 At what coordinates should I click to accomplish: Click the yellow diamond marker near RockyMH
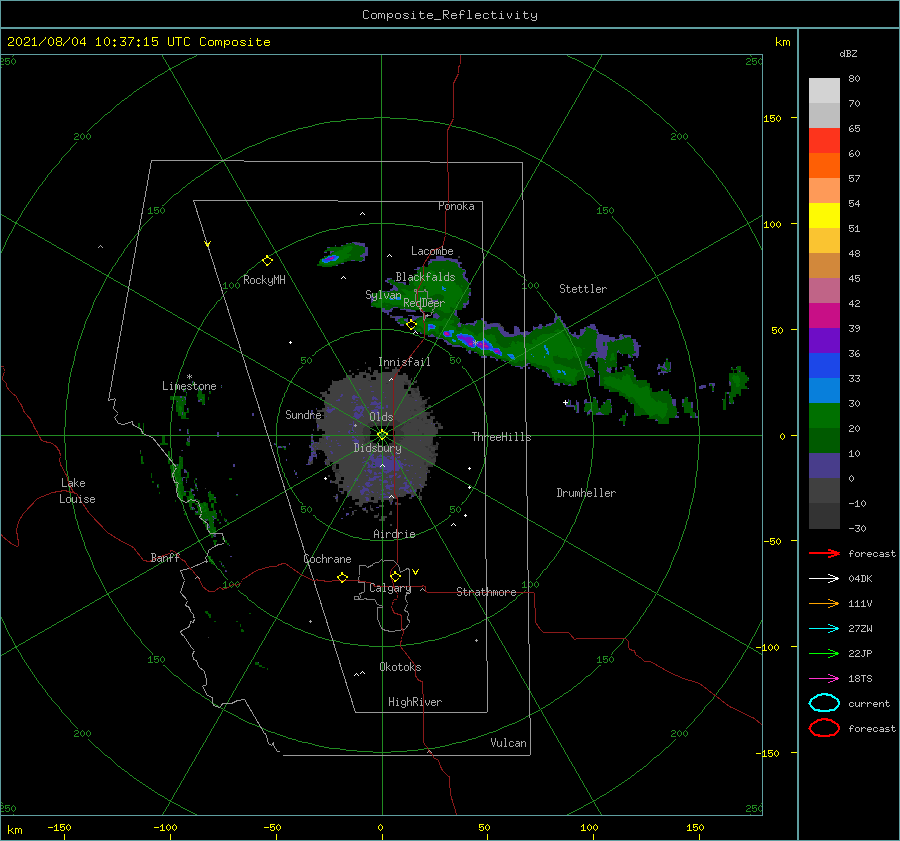point(267,261)
